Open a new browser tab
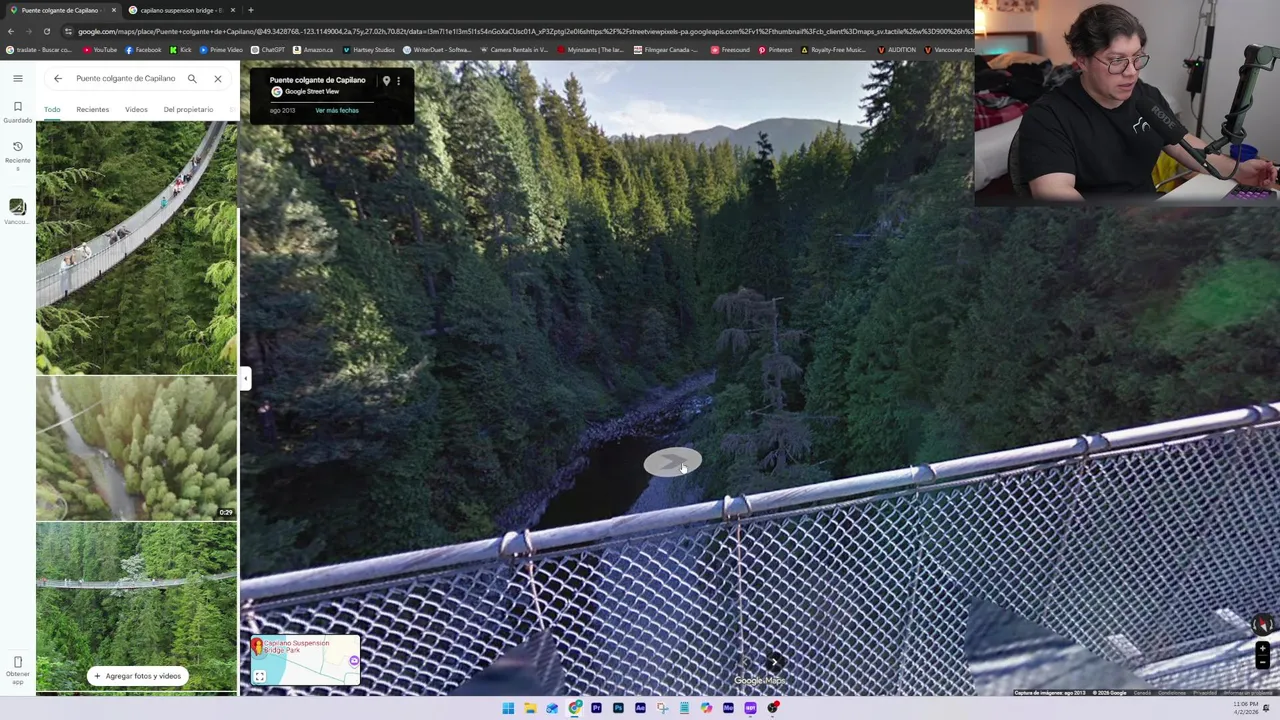 coord(250,10)
